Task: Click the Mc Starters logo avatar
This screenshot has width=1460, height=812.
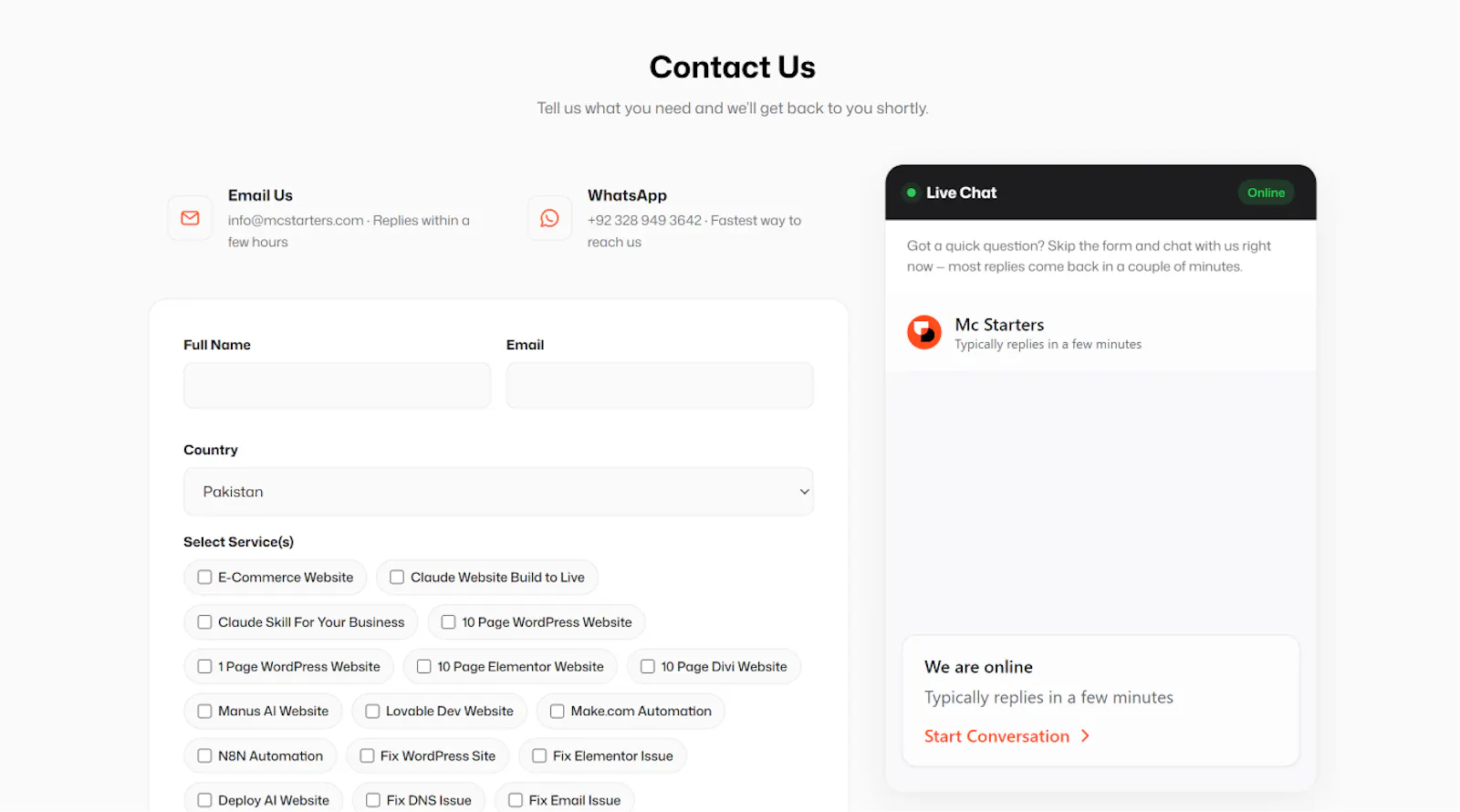Action: [924, 332]
